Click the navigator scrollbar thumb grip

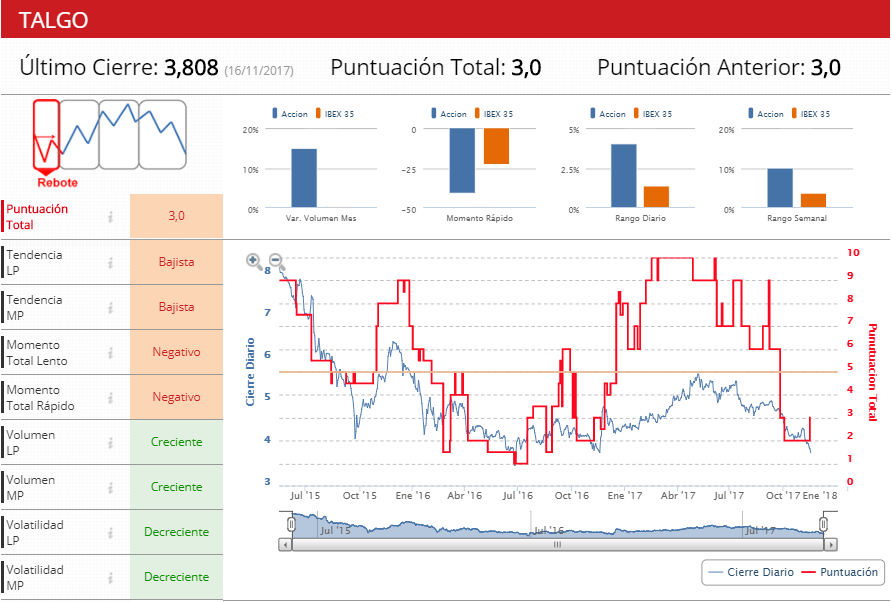click(558, 545)
